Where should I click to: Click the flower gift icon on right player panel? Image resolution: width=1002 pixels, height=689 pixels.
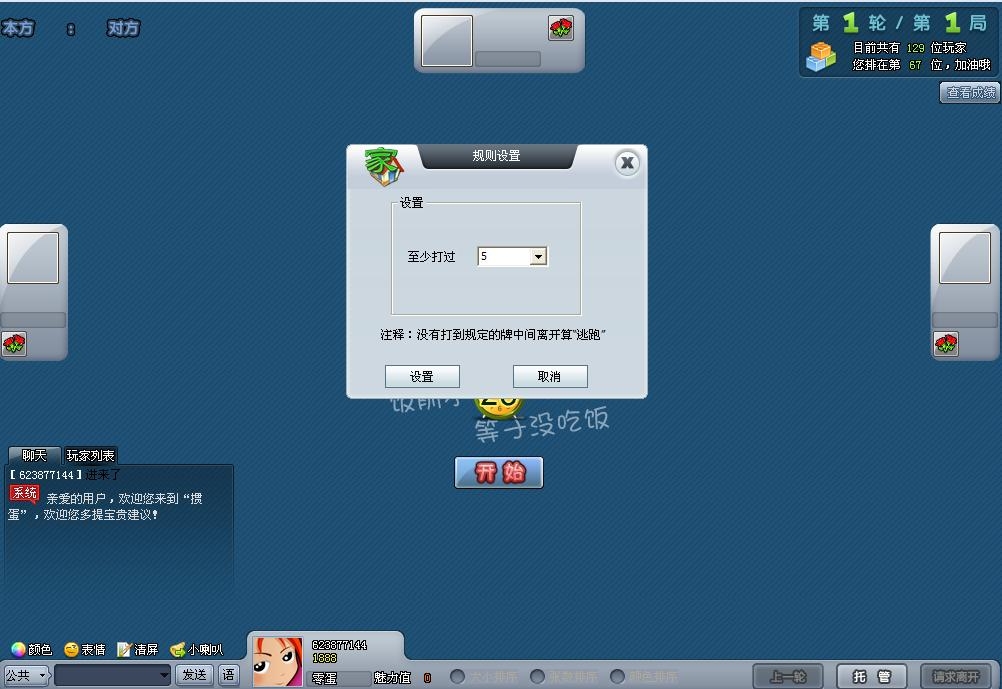[946, 345]
